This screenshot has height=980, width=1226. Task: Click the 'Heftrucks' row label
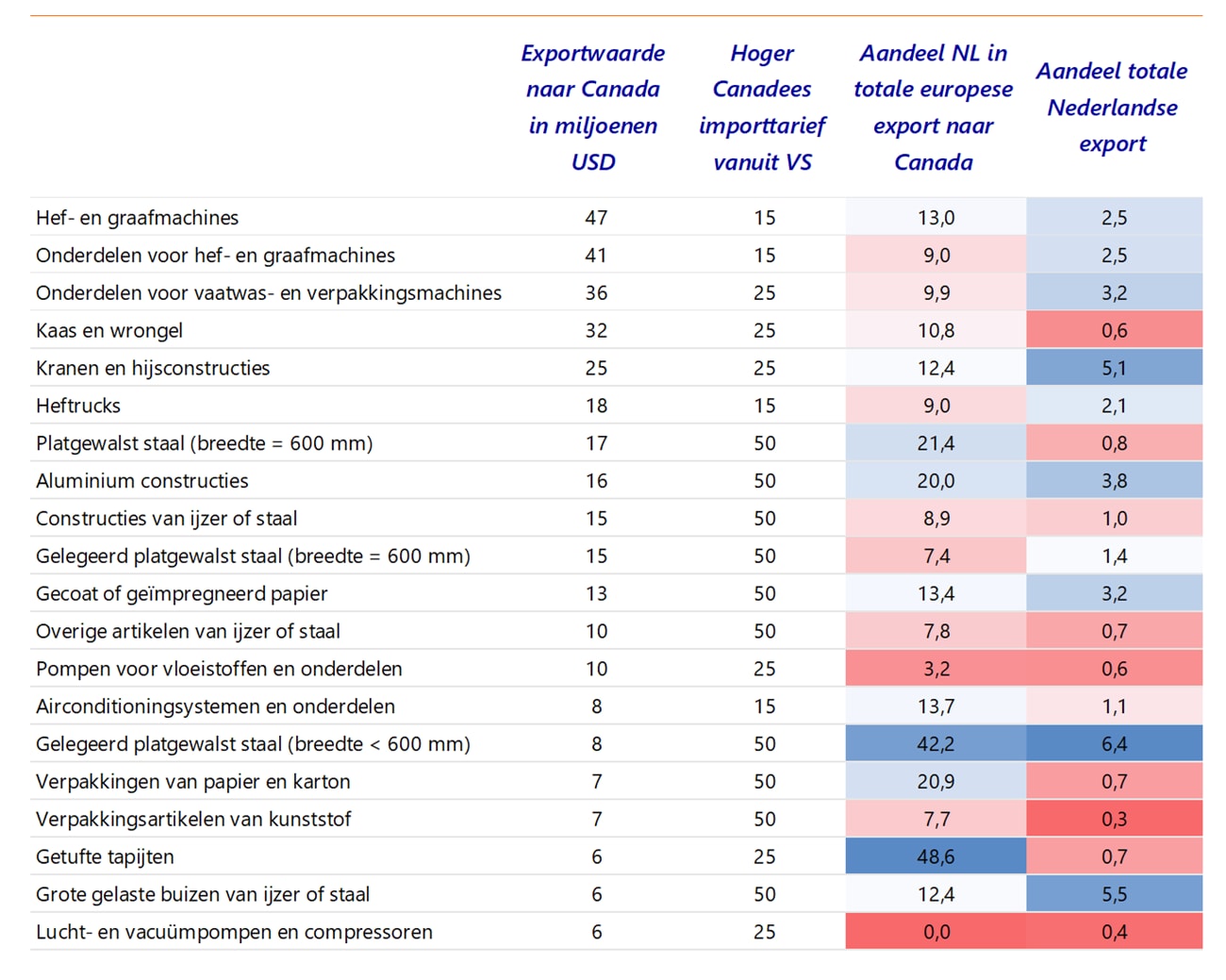point(78,407)
